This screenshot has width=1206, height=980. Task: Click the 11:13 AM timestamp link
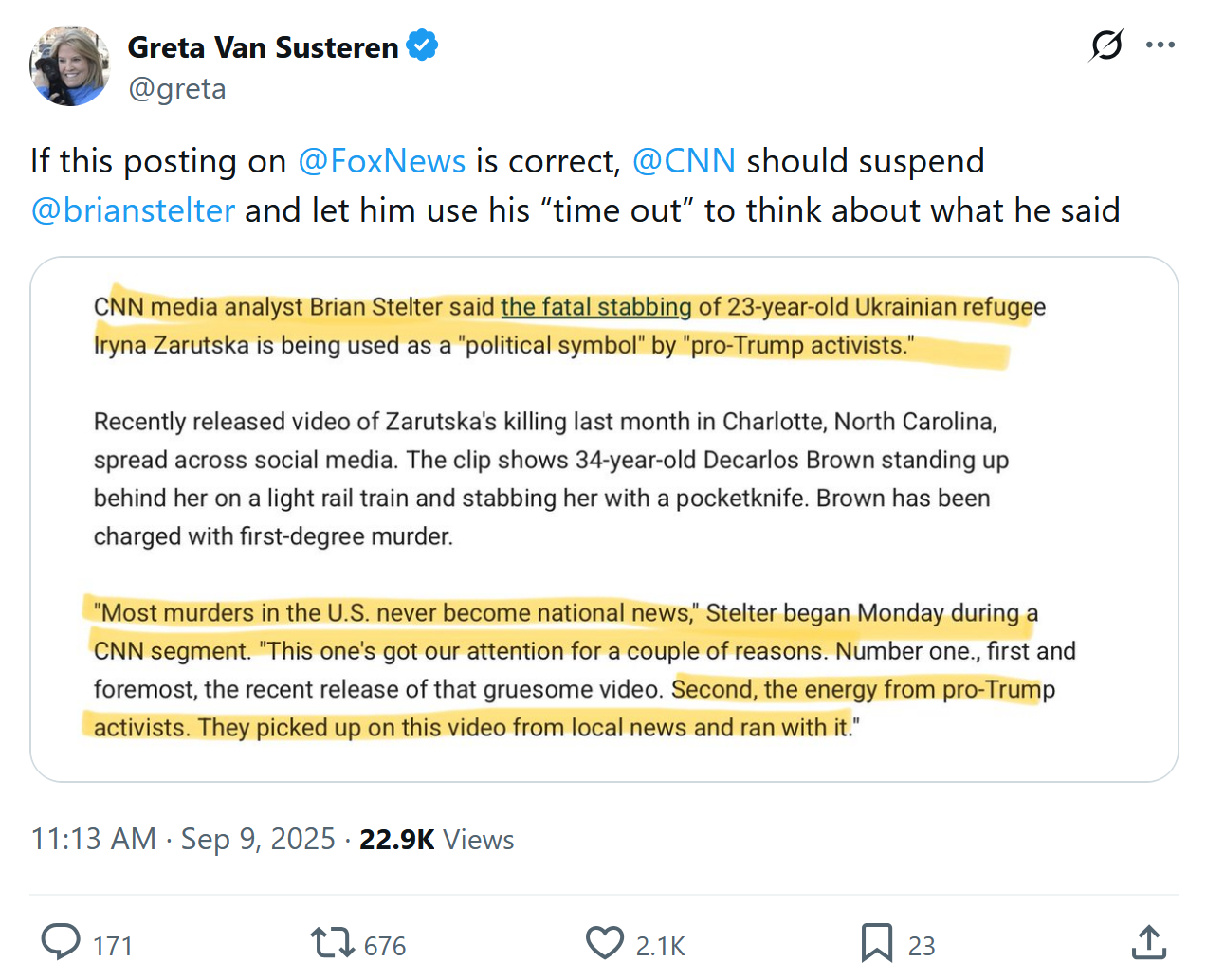pyautogui.click(x=93, y=840)
